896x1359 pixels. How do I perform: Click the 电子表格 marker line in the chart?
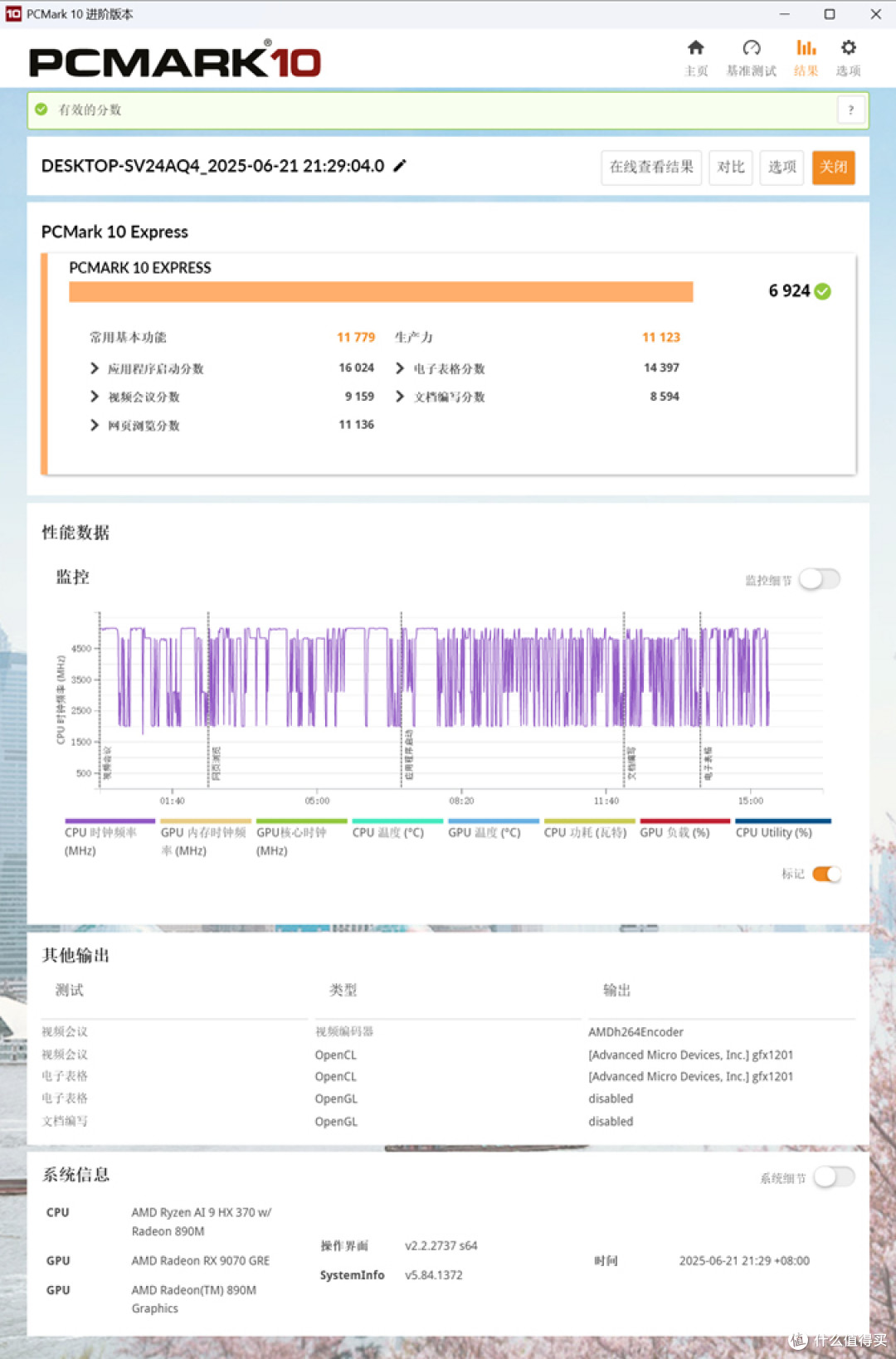(700, 699)
